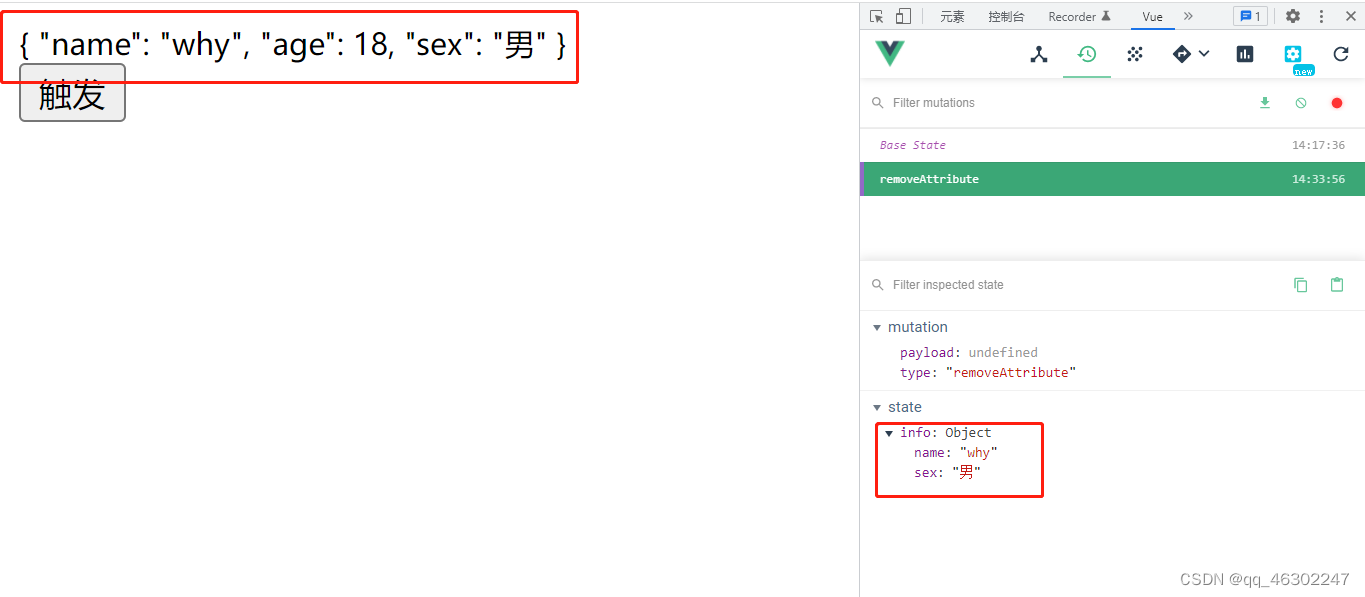This screenshot has height=597, width=1365.
Task: Open DevTools settings gear
Action: (x=1293, y=16)
